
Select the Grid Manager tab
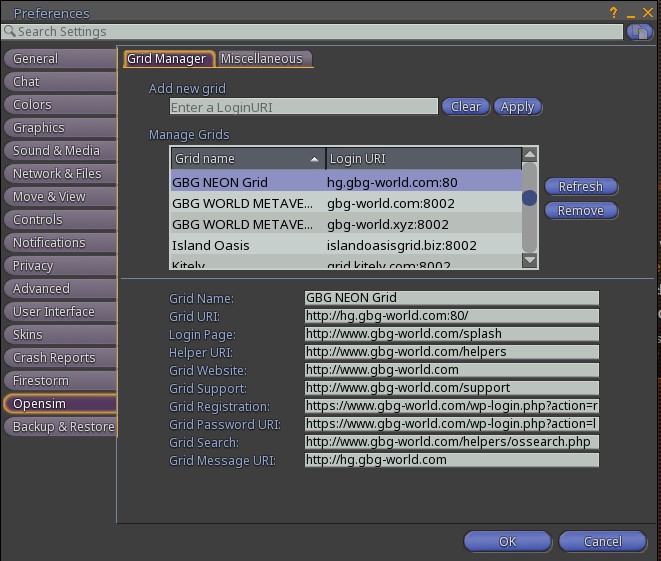point(167,59)
